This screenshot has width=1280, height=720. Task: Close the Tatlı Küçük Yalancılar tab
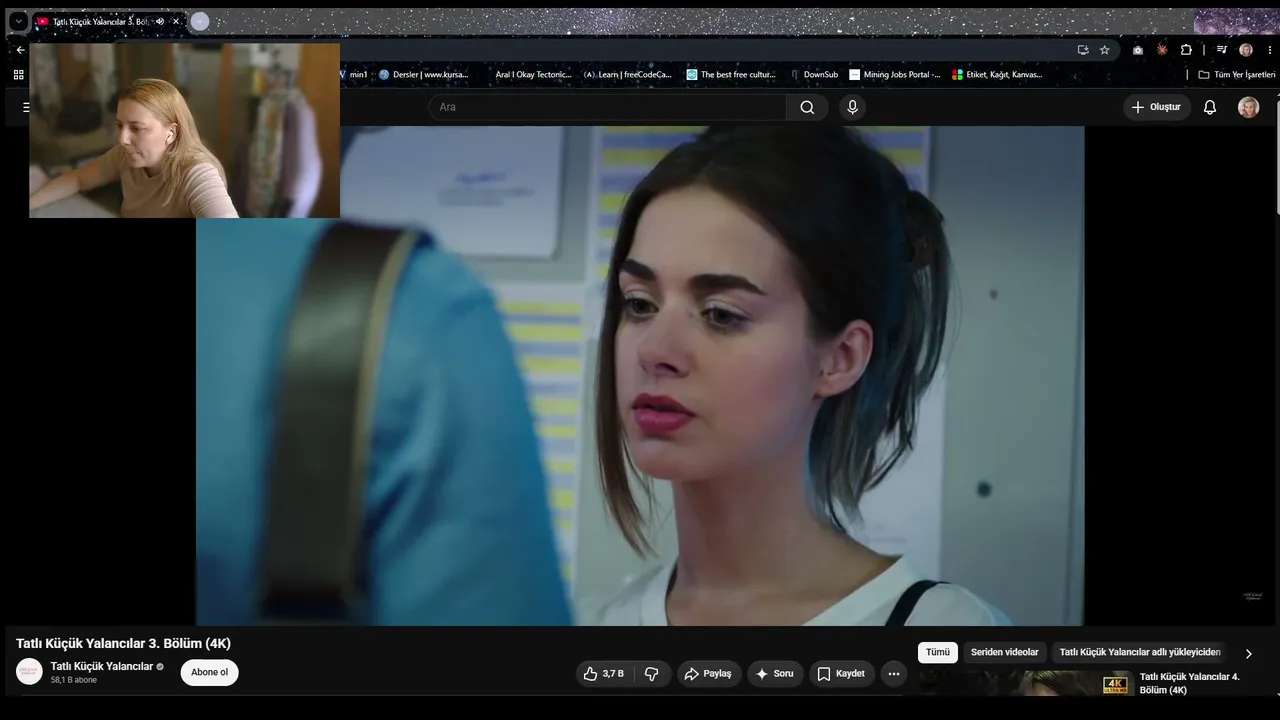pyautogui.click(x=176, y=21)
